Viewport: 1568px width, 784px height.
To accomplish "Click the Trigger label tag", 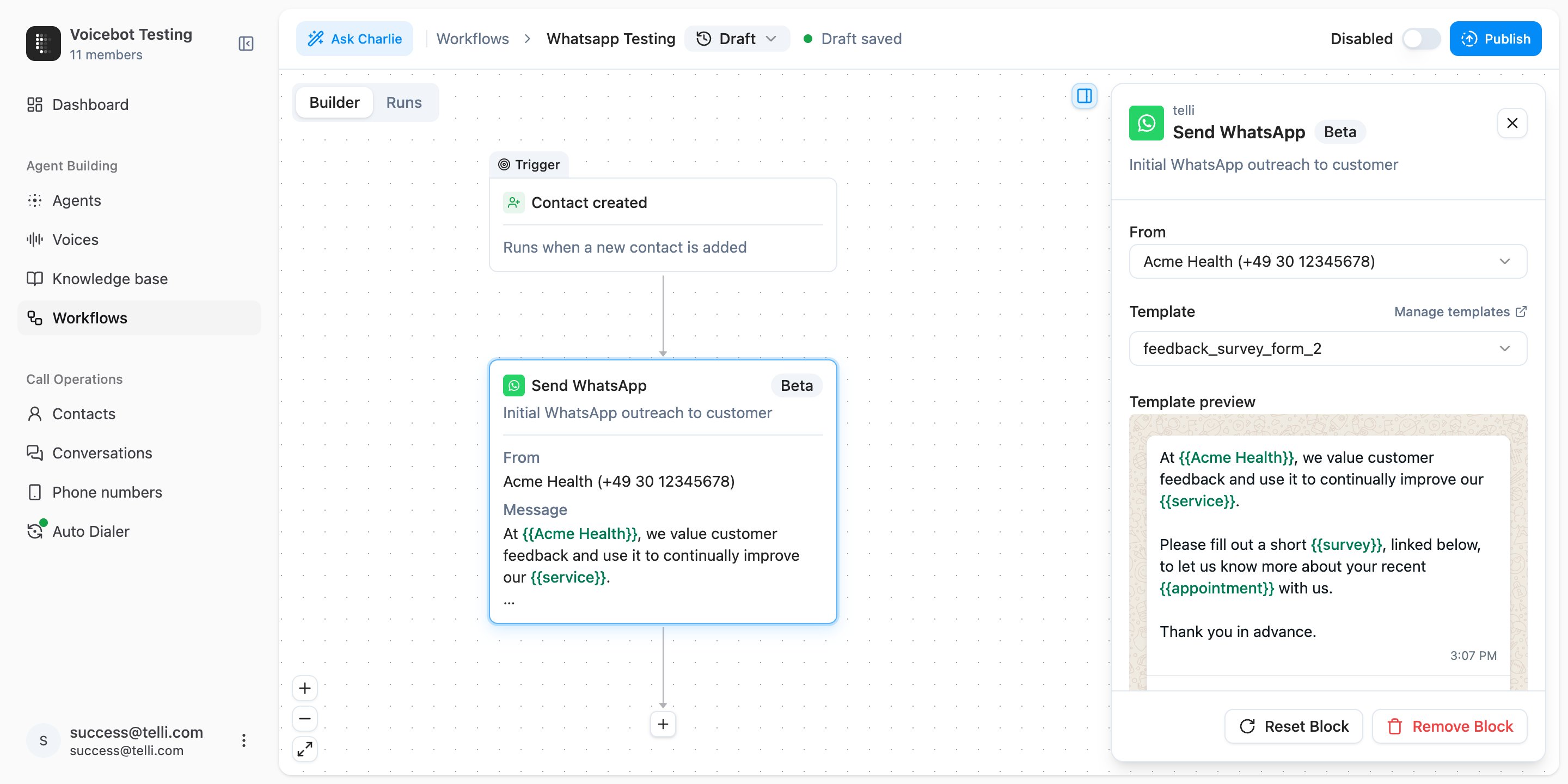I will [528, 164].
